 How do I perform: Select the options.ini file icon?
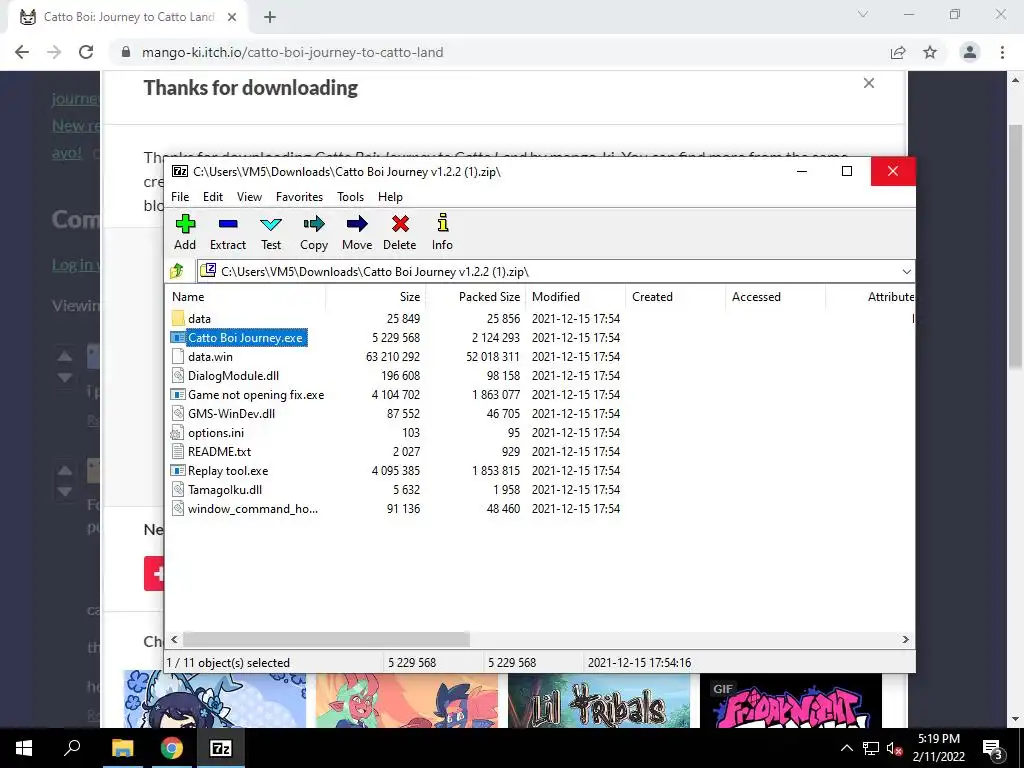click(x=177, y=432)
